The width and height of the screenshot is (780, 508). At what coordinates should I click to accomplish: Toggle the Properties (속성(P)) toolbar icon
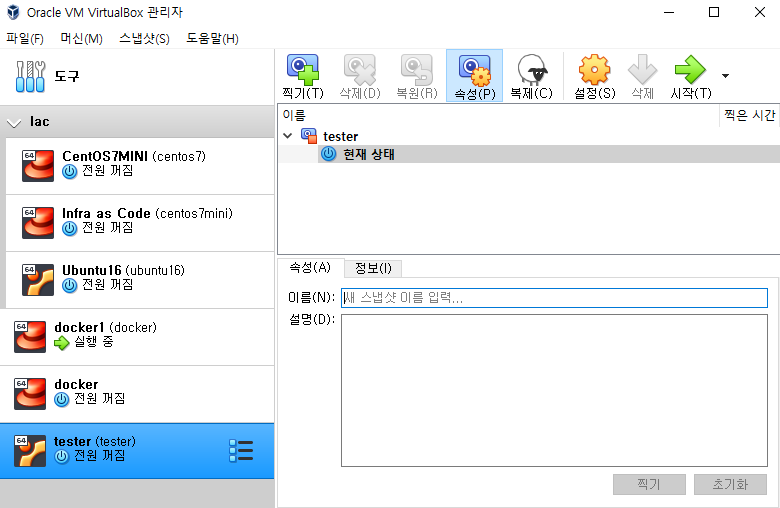(x=475, y=71)
